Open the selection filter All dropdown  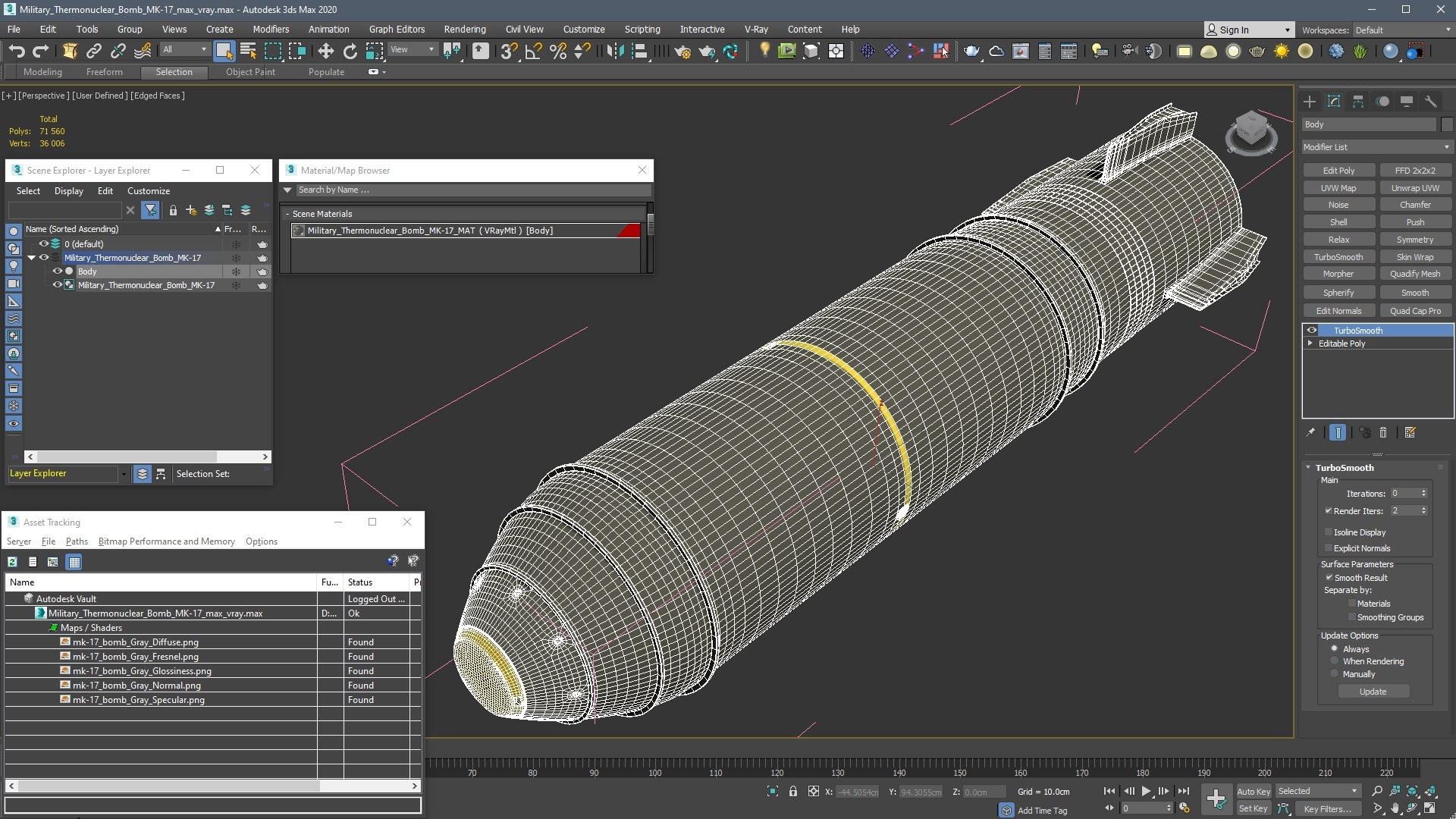(x=185, y=49)
